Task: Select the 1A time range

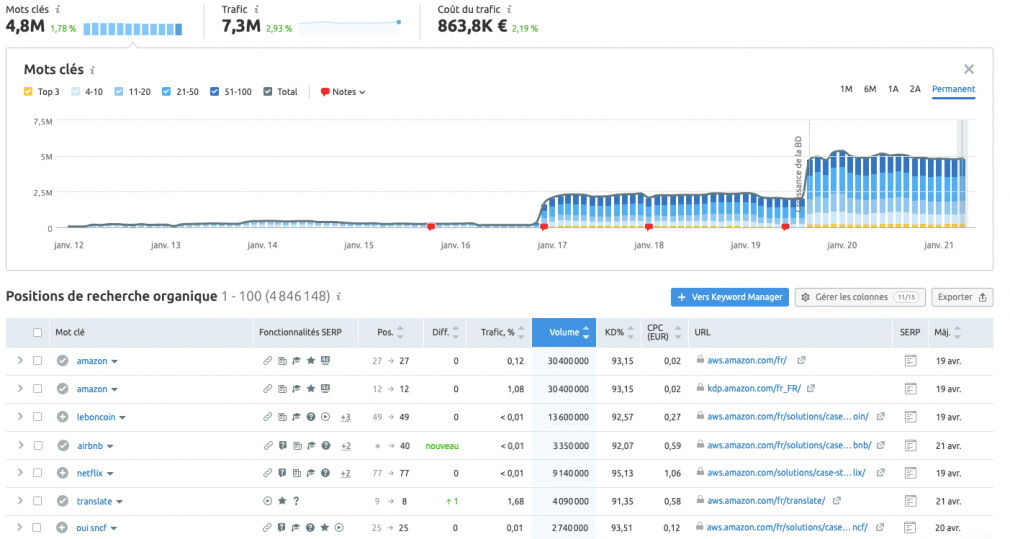Action: point(893,89)
